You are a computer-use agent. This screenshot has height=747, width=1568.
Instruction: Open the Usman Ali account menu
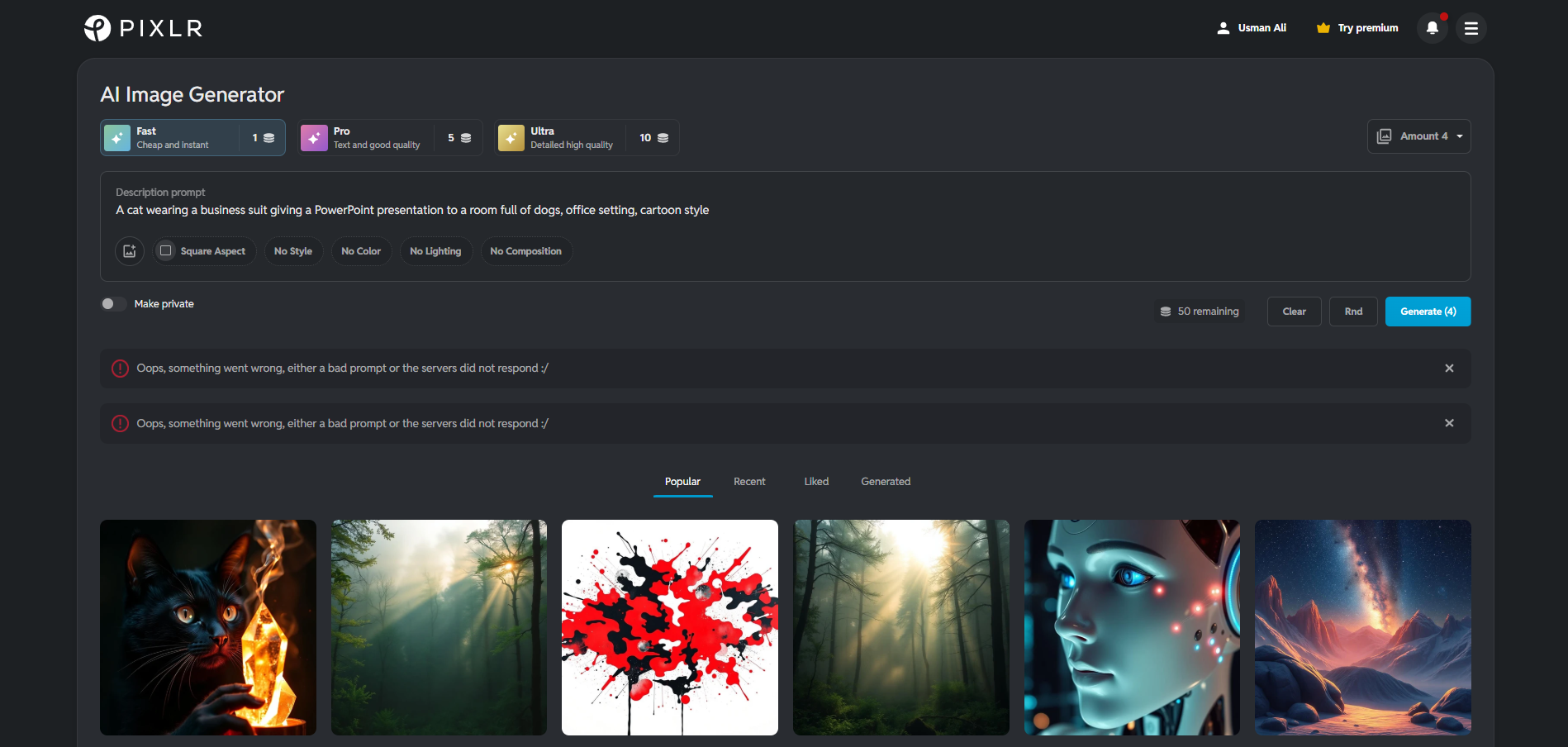[x=1252, y=27]
